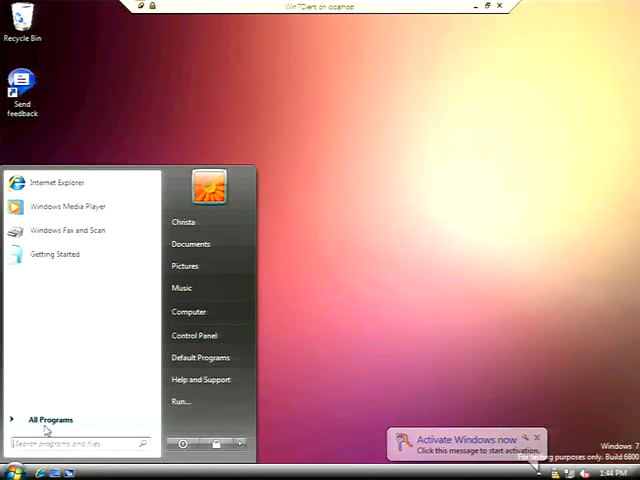The height and width of the screenshot is (480, 640).
Task: Click the user account picture
Action: 209,187
